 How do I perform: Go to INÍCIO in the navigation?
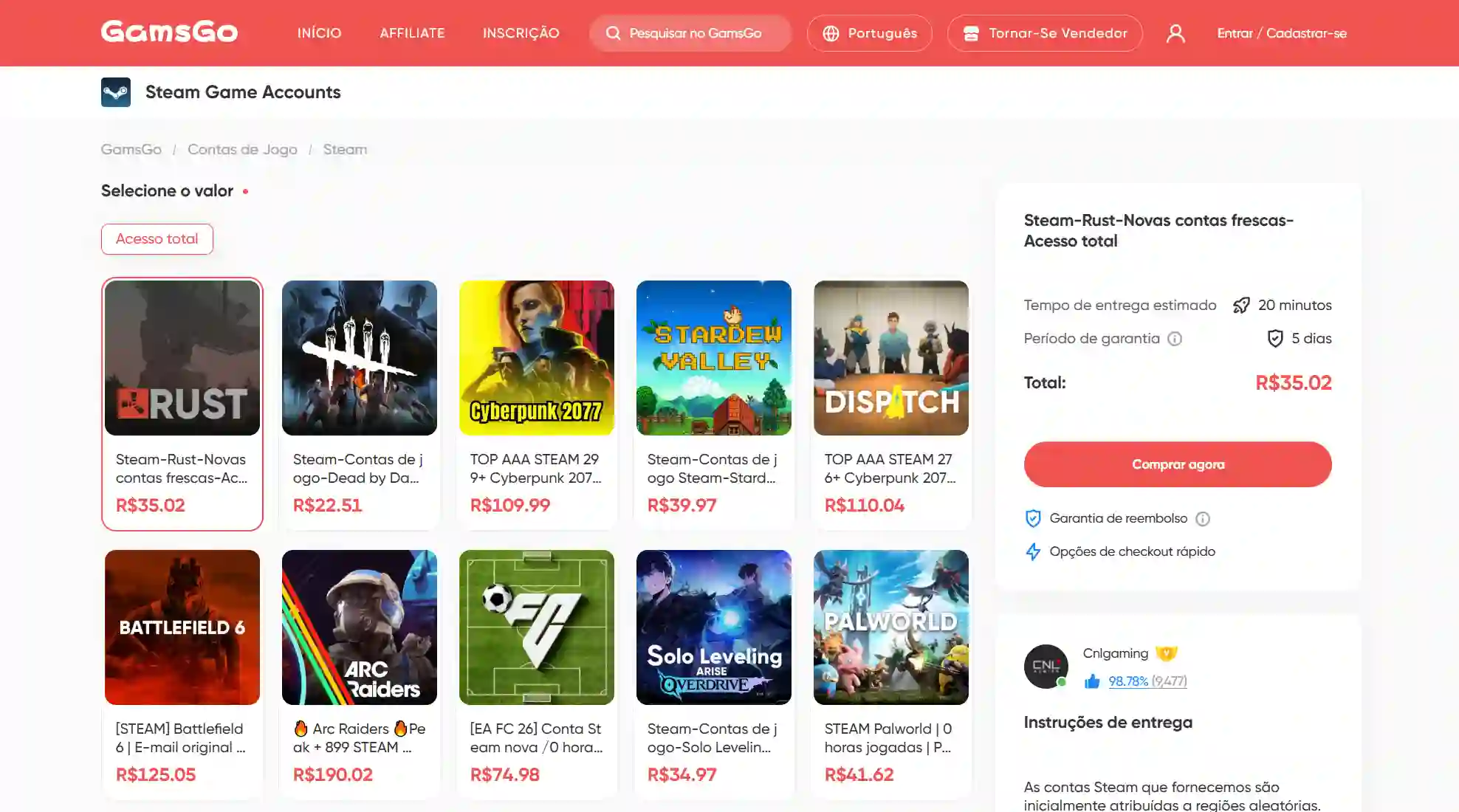pyautogui.click(x=319, y=33)
